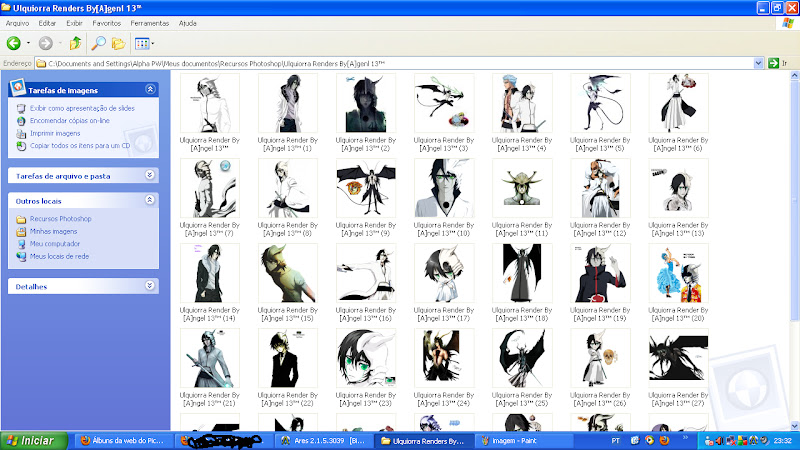This screenshot has width=800, height=450.
Task: Open Meus locais de rede link
Action: (x=59, y=257)
